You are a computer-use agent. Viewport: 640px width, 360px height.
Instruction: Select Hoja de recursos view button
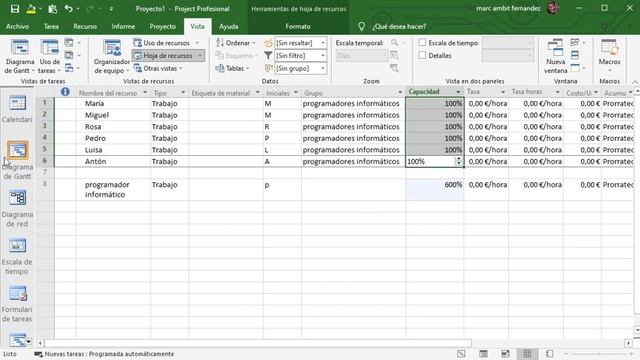168,56
